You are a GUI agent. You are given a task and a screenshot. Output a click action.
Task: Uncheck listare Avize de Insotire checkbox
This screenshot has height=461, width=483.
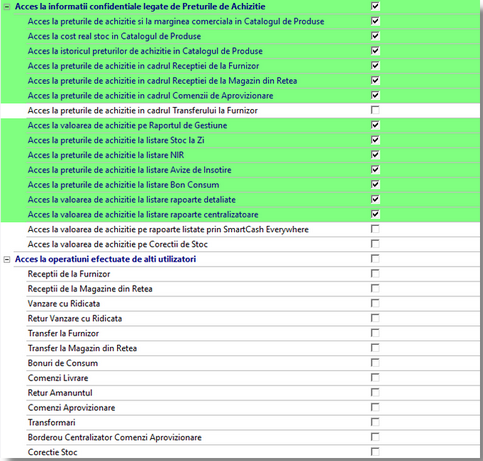pos(375,170)
